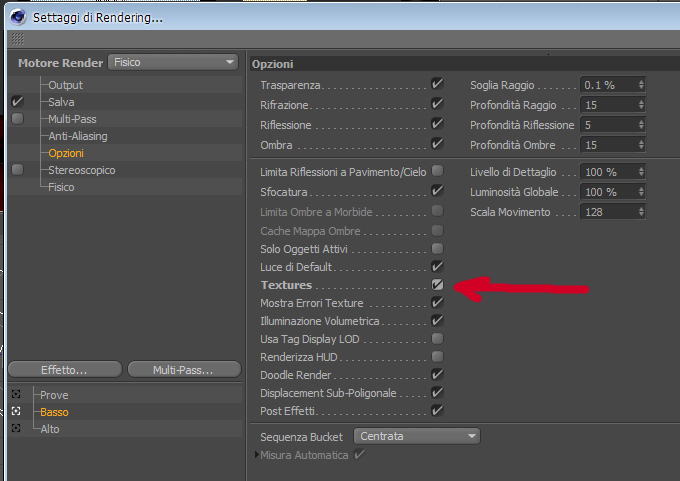Click the Scala Movimento stepper arrows
This screenshot has width=680, height=481.
pos(641,212)
